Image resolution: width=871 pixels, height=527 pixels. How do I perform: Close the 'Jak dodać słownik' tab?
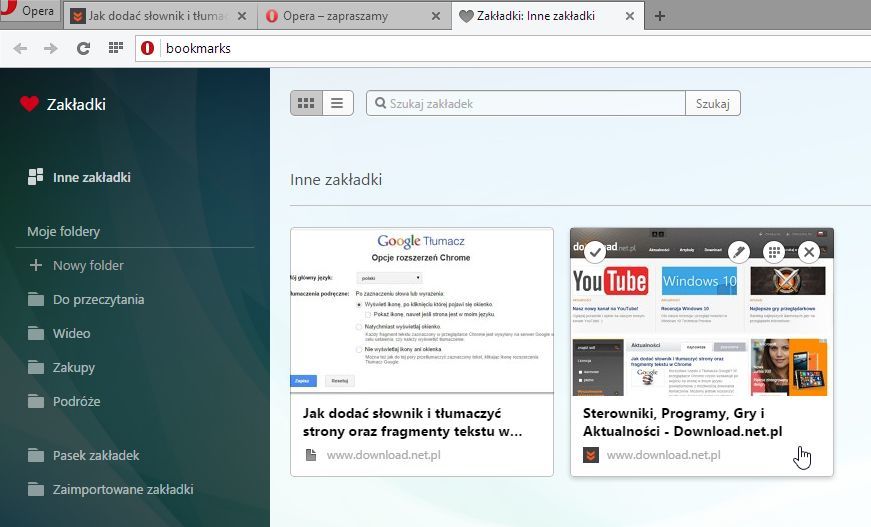tap(242, 16)
